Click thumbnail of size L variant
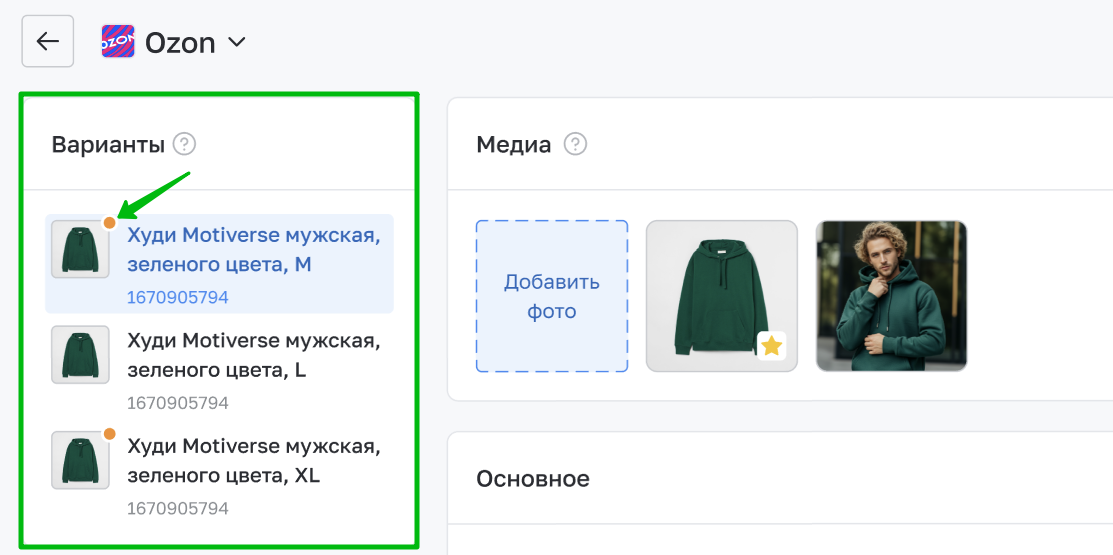 click(80, 355)
